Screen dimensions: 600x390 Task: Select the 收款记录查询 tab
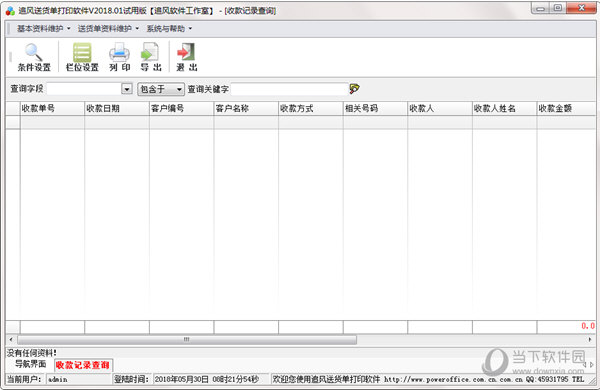83,365
